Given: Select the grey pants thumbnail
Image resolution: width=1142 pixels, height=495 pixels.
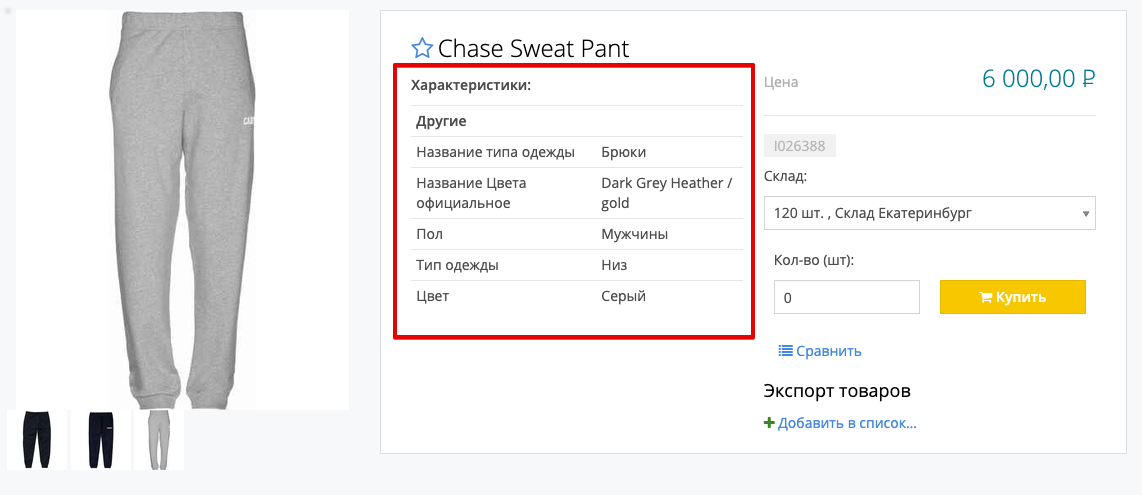Looking at the screenshot, I should 159,440.
